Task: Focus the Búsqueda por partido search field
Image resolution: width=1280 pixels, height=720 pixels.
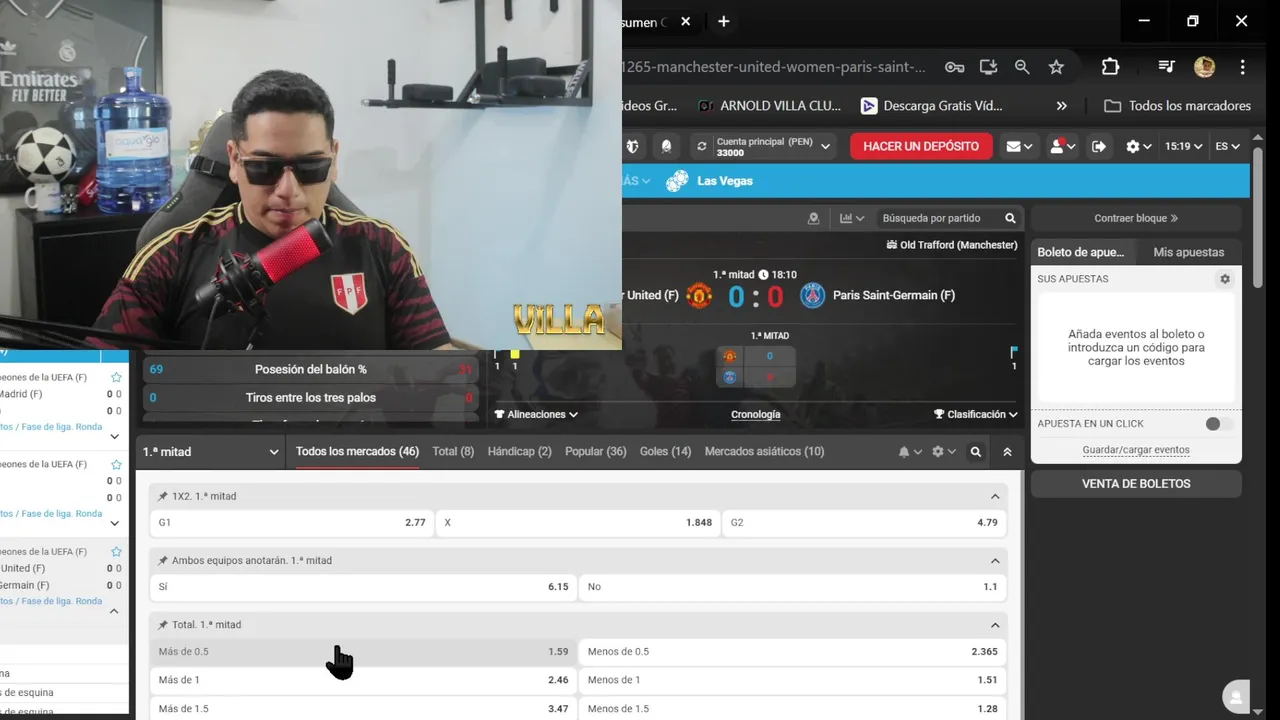Action: [936, 218]
